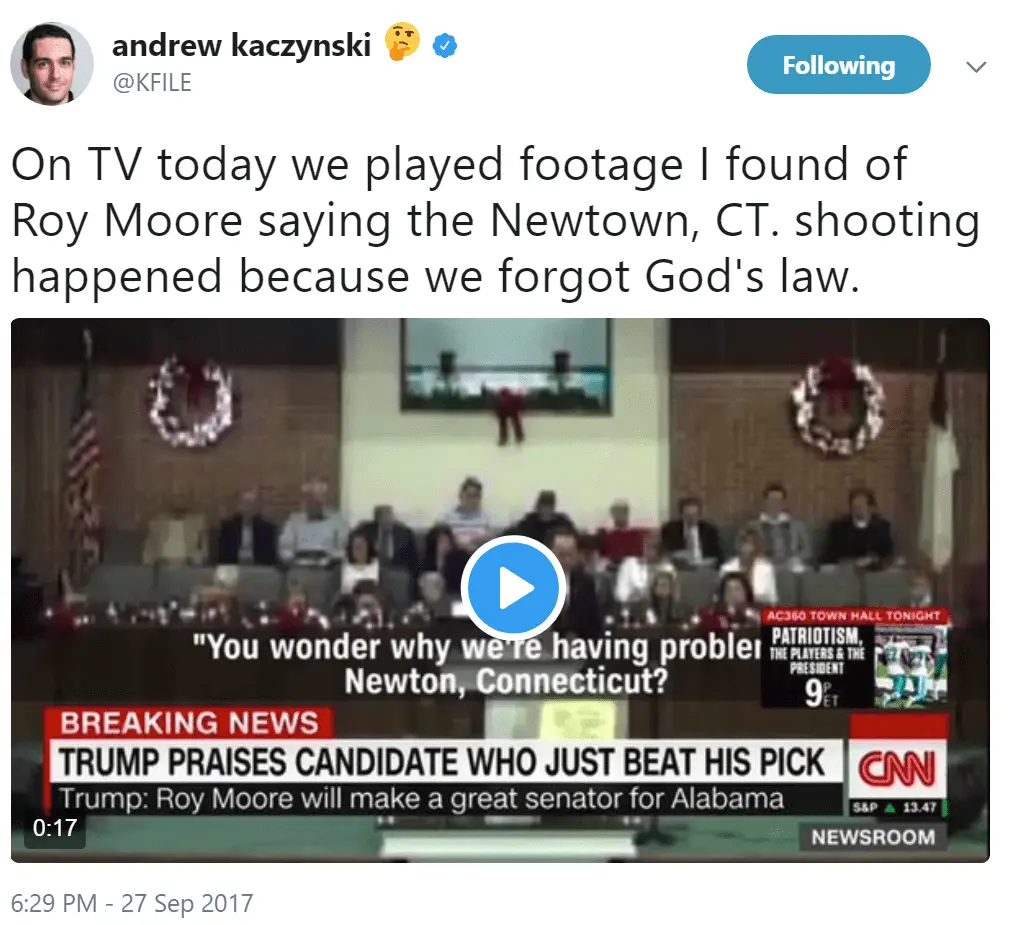Screen dimensions: 1026x925
Task: Play the embedded CNN video
Action: point(514,587)
